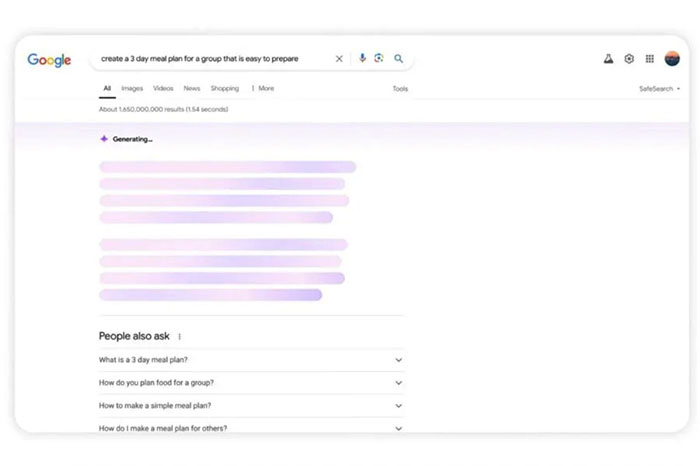Viewport: 700px width, 466px height.
Task: Switch to the Images tab
Action: click(132, 89)
